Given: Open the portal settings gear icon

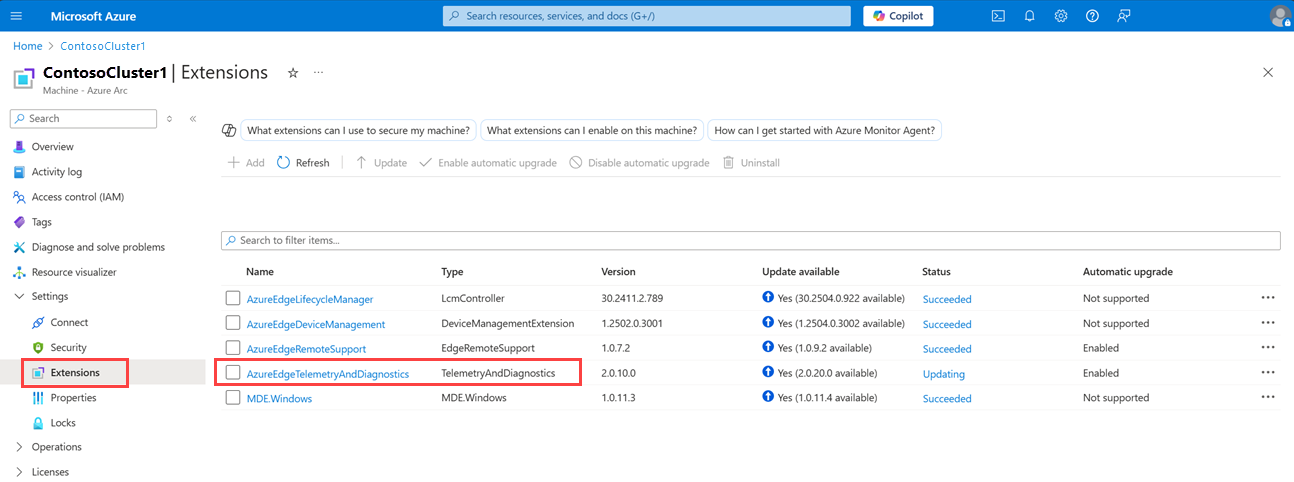Looking at the screenshot, I should (1061, 16).
